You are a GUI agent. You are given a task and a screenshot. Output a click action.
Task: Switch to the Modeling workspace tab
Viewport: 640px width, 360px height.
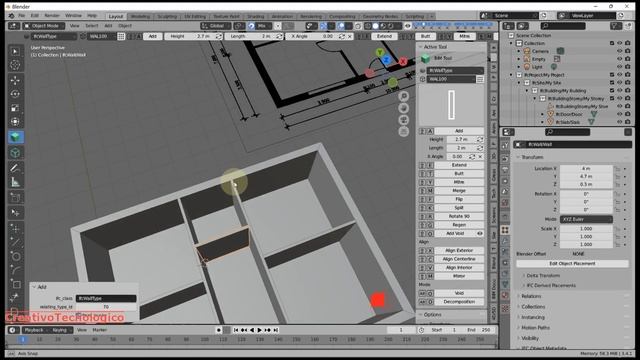pos(140,16)
